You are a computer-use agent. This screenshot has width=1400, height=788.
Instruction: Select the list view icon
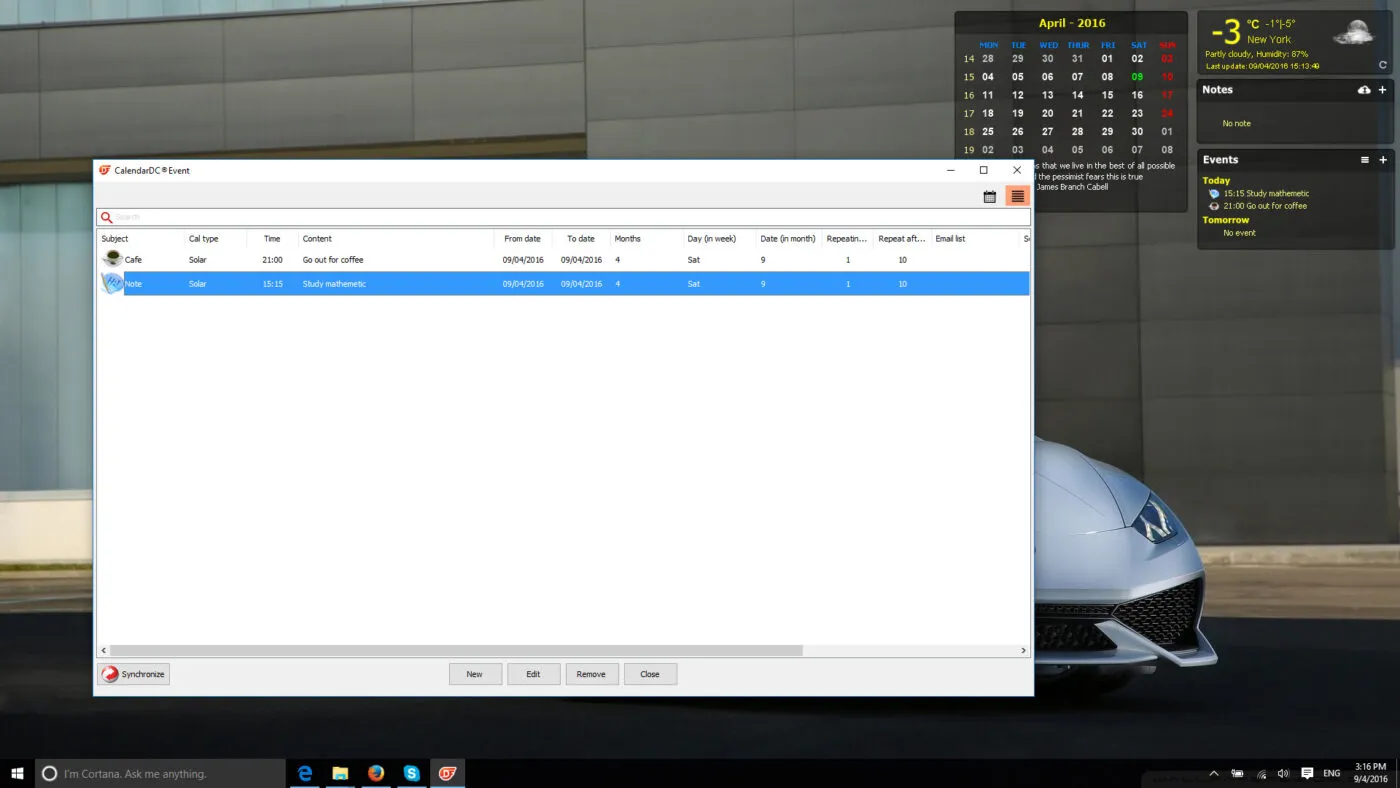[1017, 197]
